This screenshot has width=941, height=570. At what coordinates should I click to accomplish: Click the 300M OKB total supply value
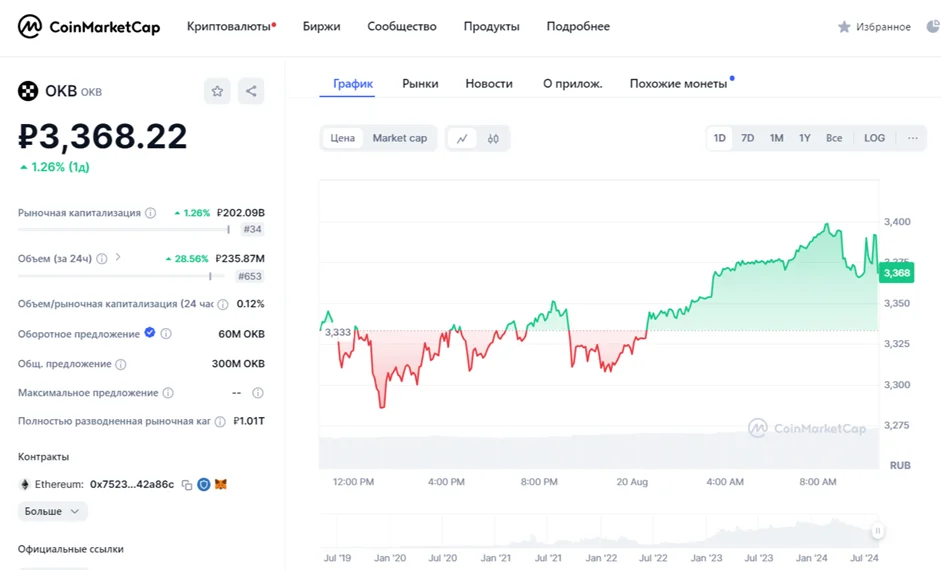click(238, 364)
